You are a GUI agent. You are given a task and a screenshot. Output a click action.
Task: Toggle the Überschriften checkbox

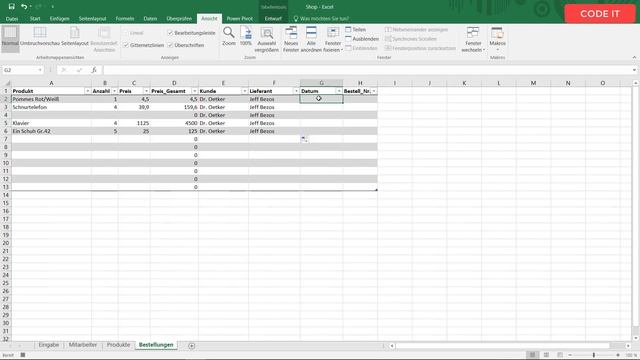pyautogui.click(x=171, y=45)
